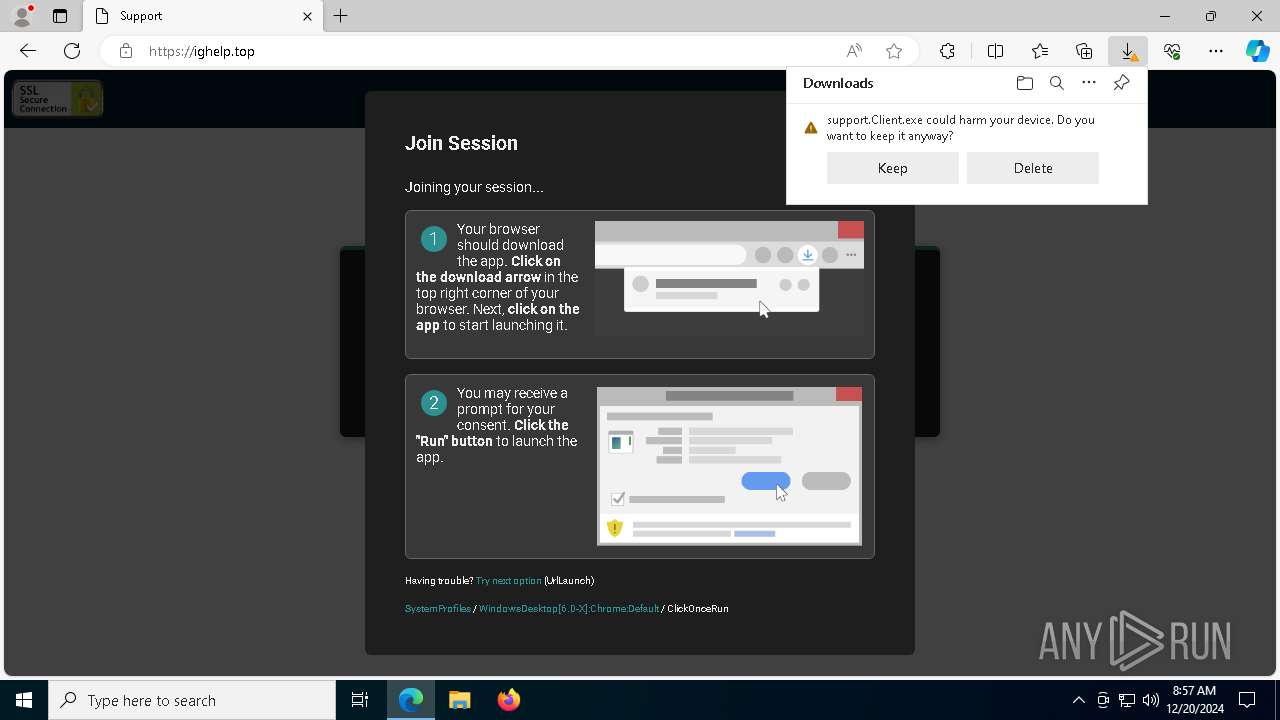Open File Explorer from taskbar
Image resolution: width=1280 pixels, height=720 pixels.
tap(460, 700)
